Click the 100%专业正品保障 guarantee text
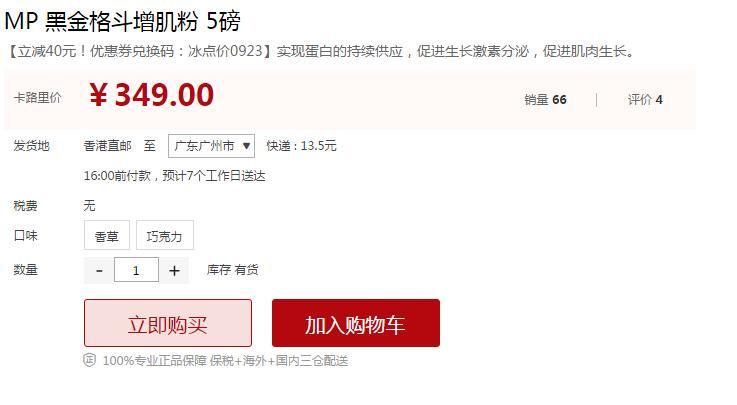Screen dimensions: 737x405 click(155, 360)
